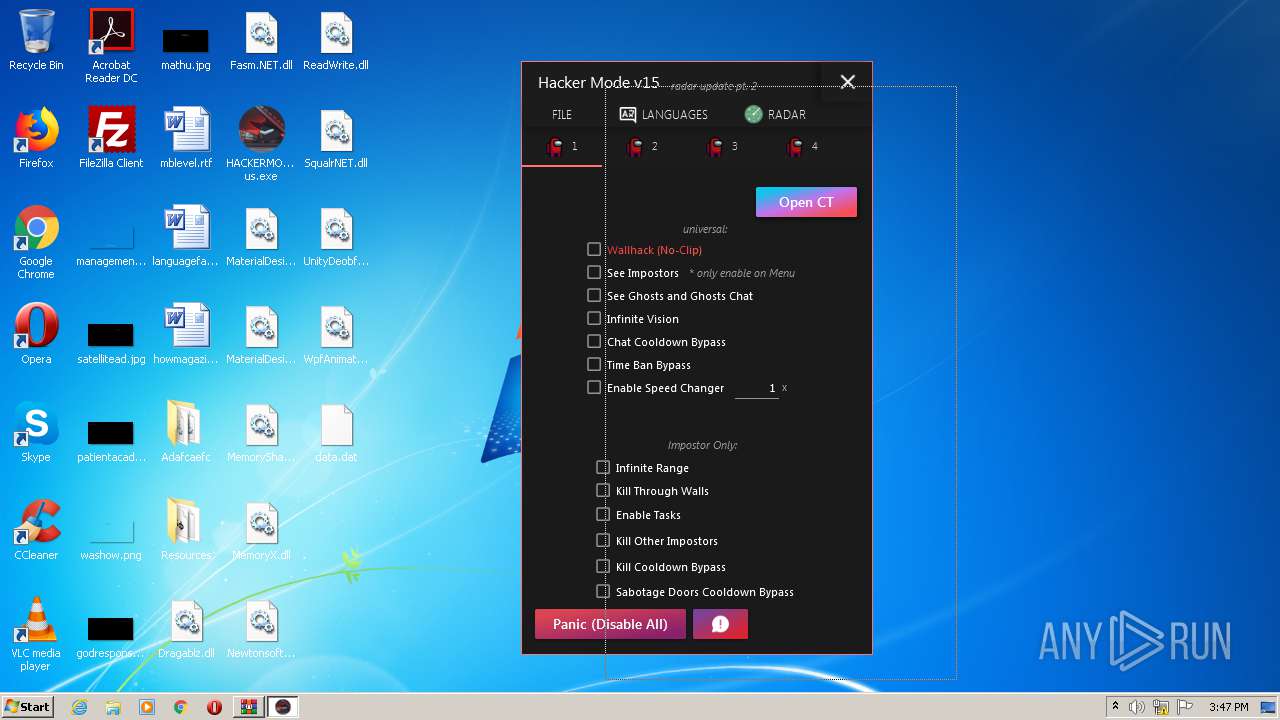Viewport: 1280px width, 720px height.
Task: Open the Opera desktop shortcut
Action: [x=36, y=334]
